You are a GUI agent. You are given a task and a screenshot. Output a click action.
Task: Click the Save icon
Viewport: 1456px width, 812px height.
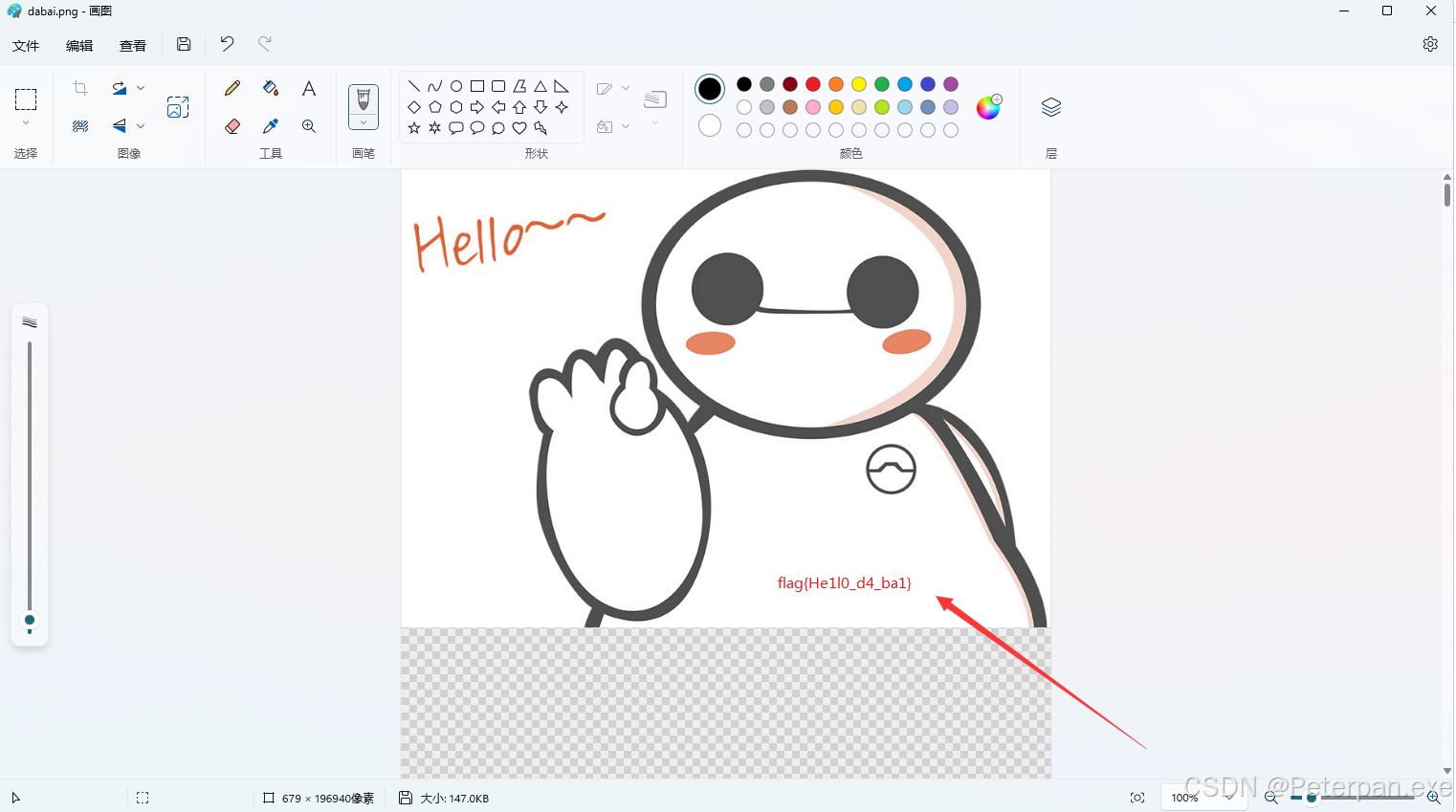(x=184, y=44)
